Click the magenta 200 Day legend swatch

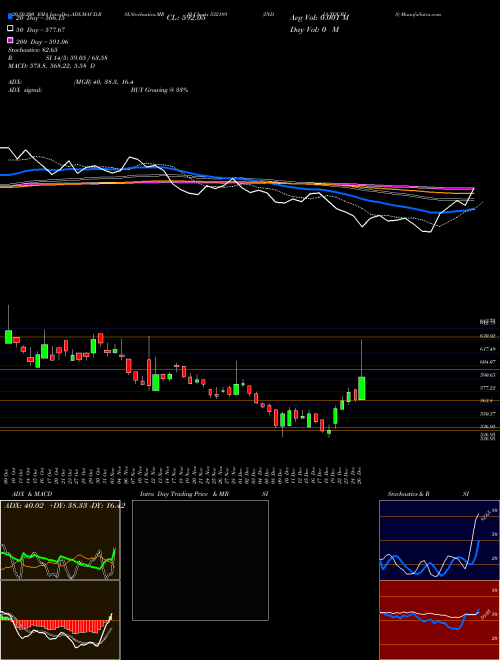tap(11, 40)
